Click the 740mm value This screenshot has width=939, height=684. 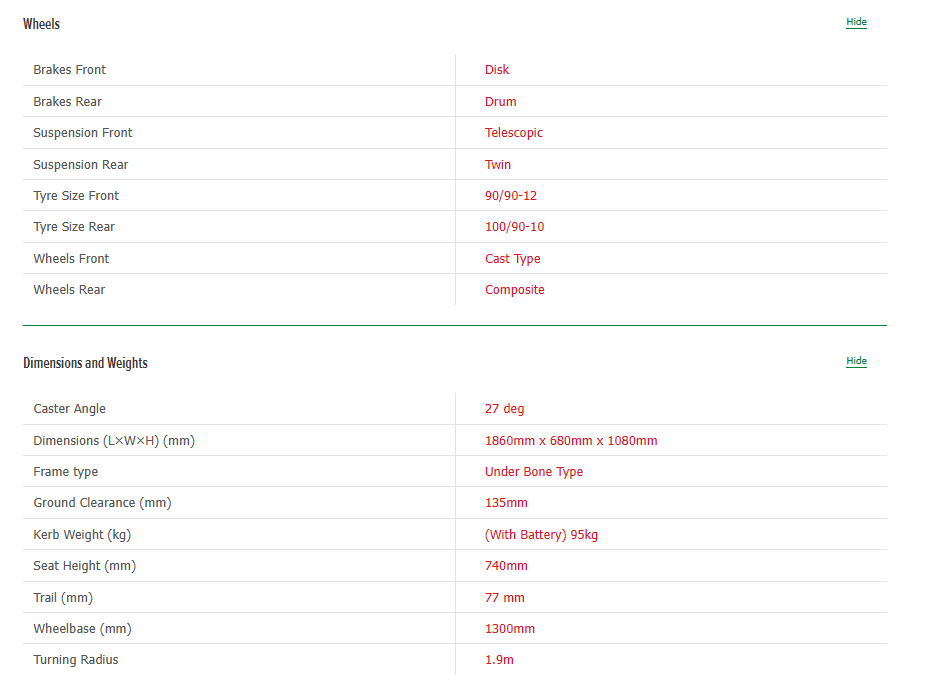(x=506, y=566)
